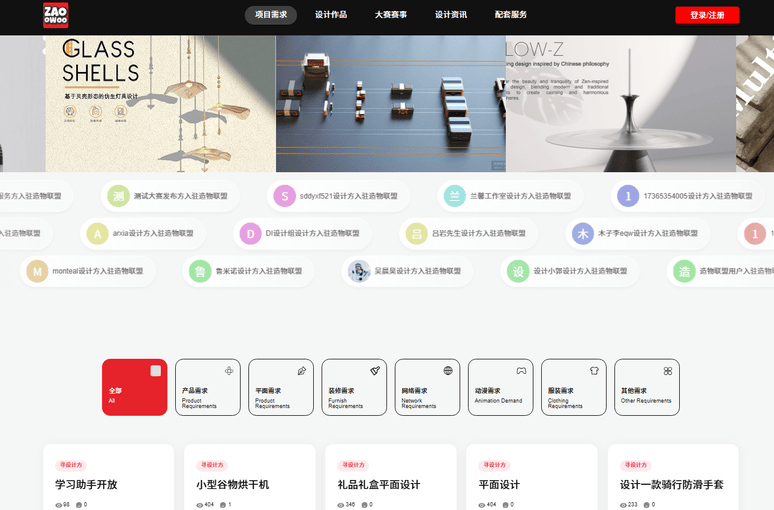Select the 动漫需求 Animation Demand gamepad icon
The height and width of the screenshot is (510, 774).
pos(521,371)
